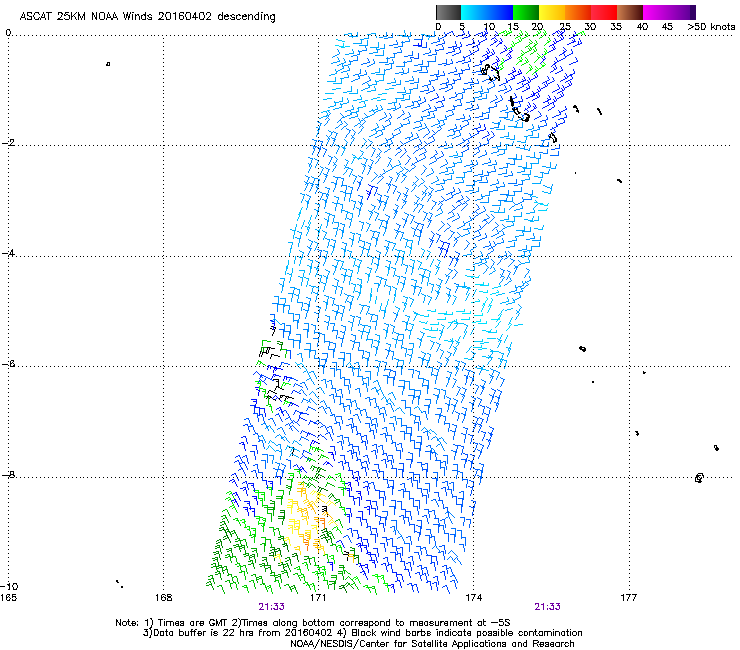Click the '35' legend scale label
The image size is (740, 650).
click(616, 27)
